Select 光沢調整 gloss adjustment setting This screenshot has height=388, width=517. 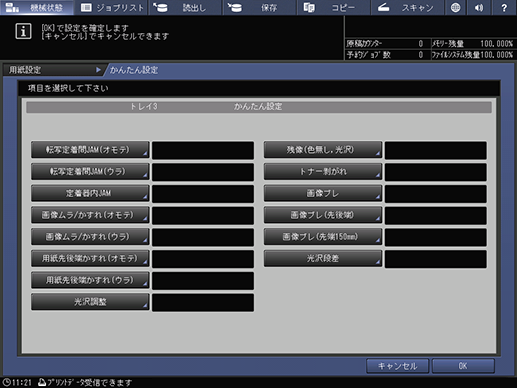point(90,302)
